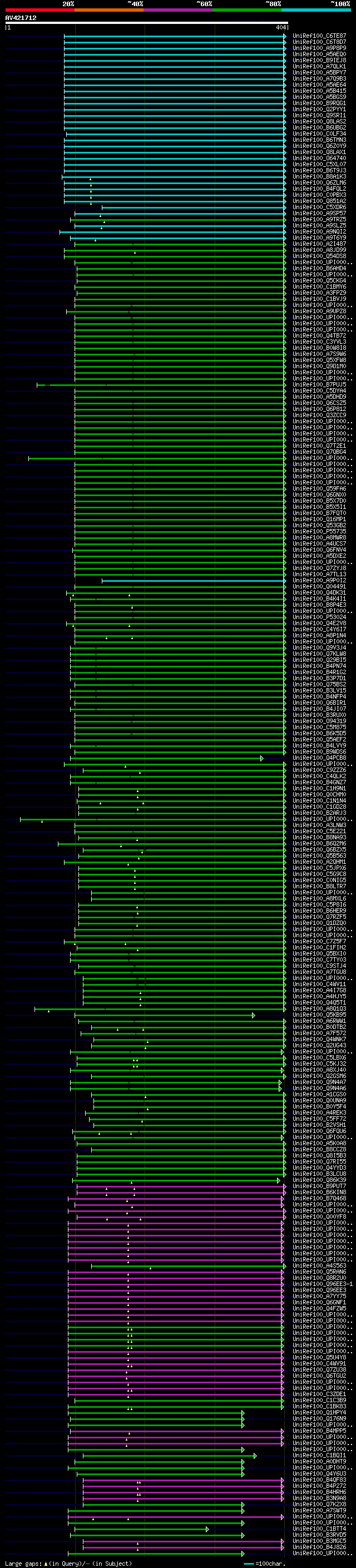Image resolution: width=356 pixels, height=1568 pixels.
Task: Choose the UniRef100_A2QHM1 row label
Action: (x=319, y=861)
